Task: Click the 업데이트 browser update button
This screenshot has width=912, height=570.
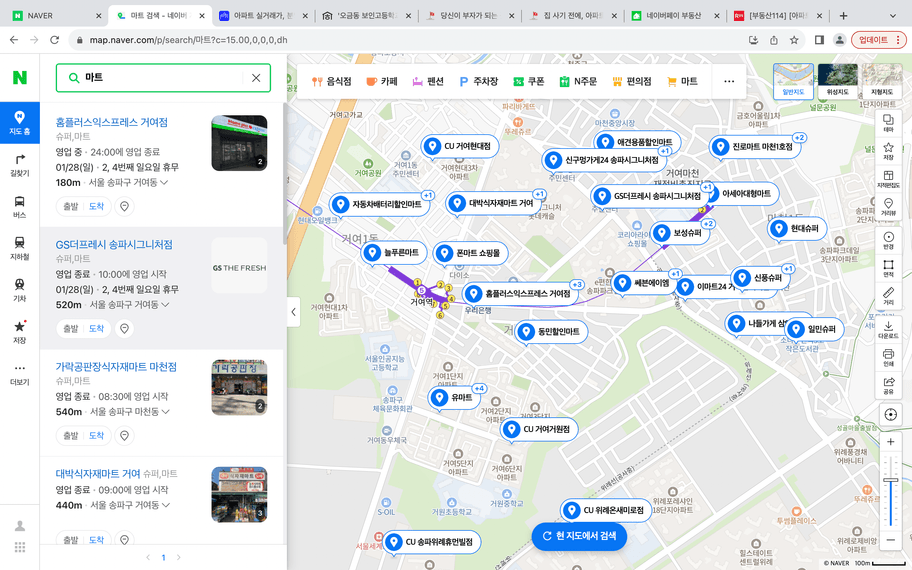Action: (x=878, y=40)
